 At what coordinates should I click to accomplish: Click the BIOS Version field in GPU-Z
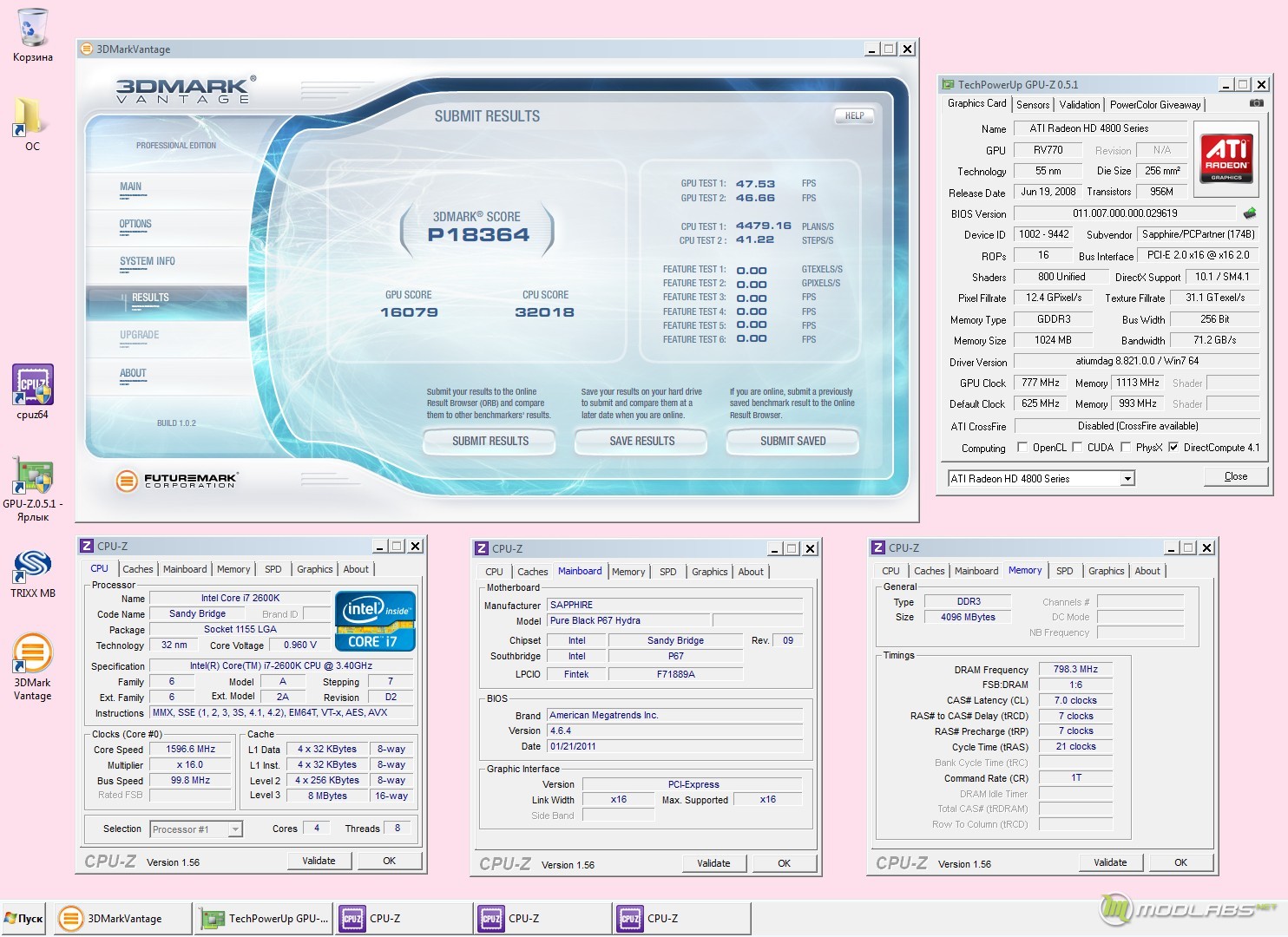click(1124, 213)
